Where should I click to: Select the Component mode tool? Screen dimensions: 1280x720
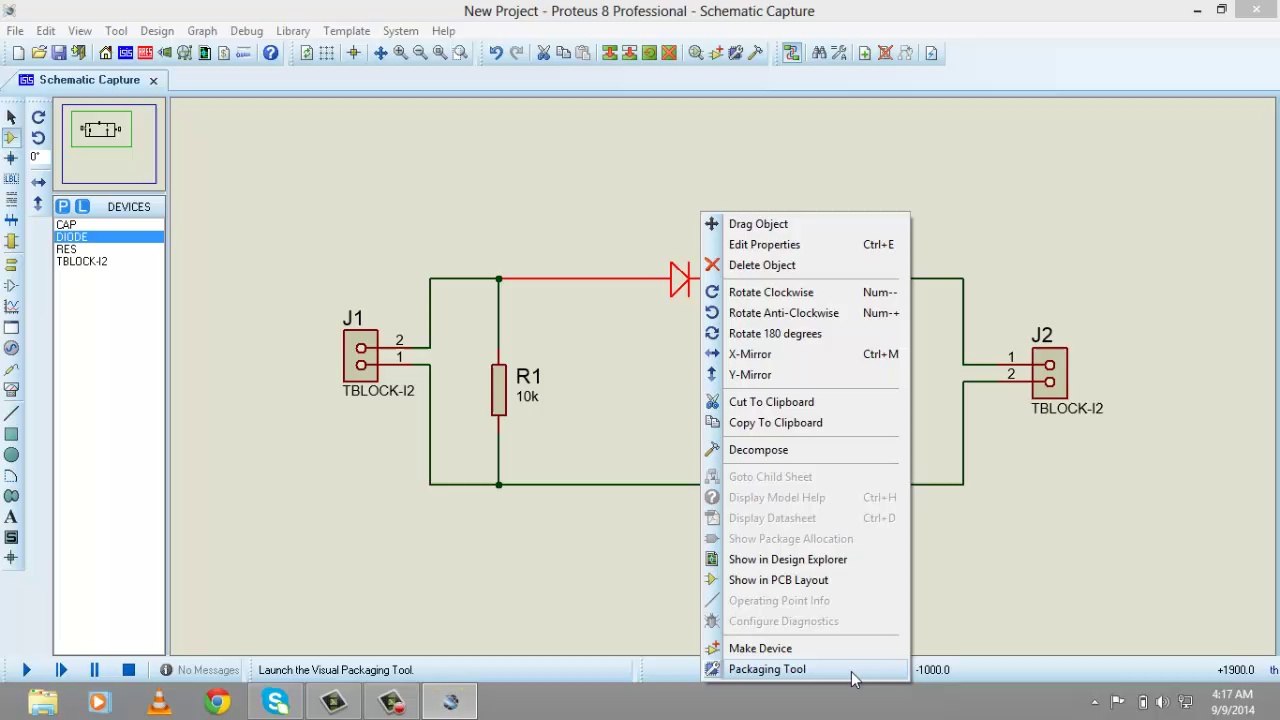(11, 137)
